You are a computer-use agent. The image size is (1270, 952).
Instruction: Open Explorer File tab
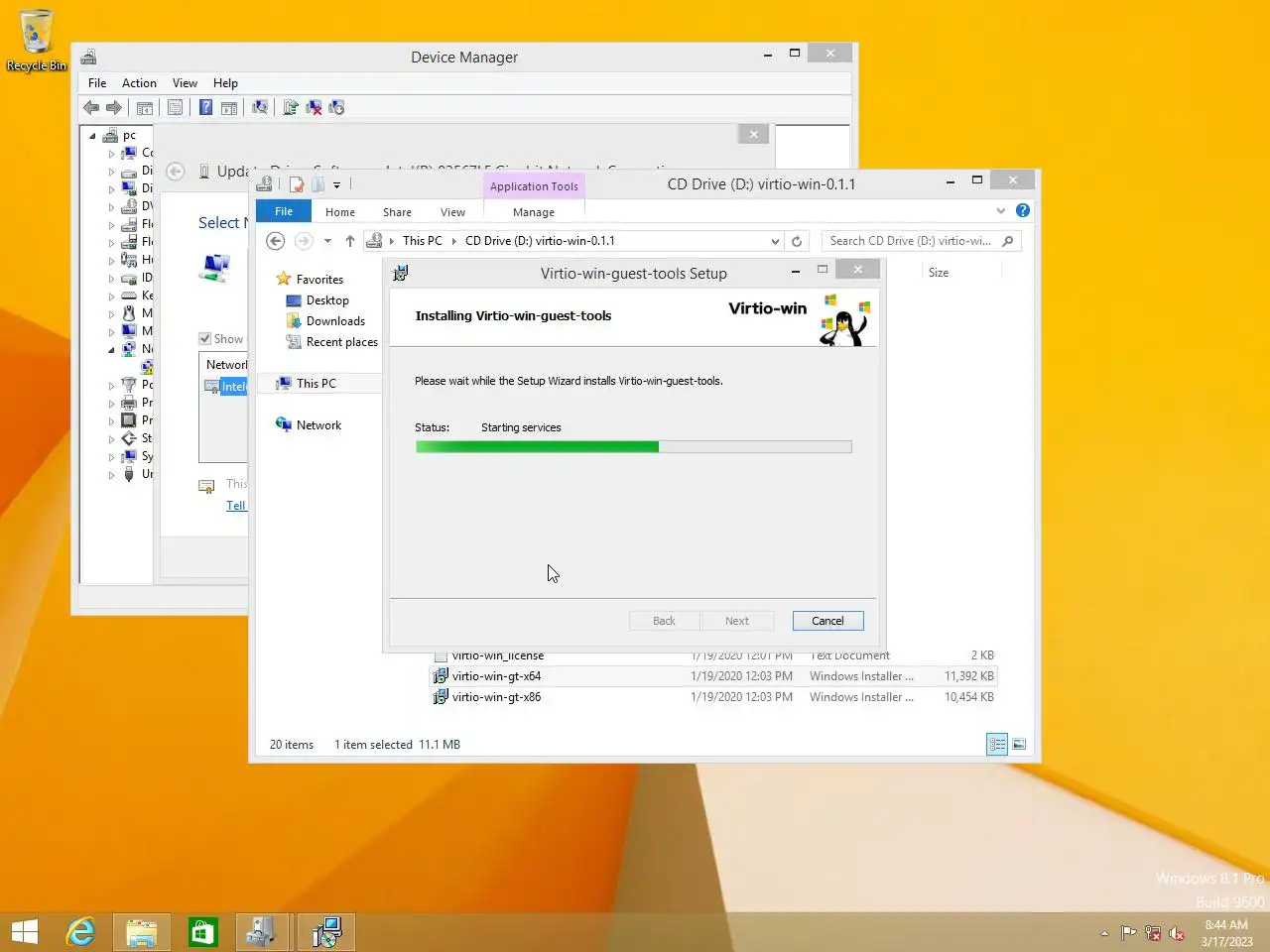(284, 211)
